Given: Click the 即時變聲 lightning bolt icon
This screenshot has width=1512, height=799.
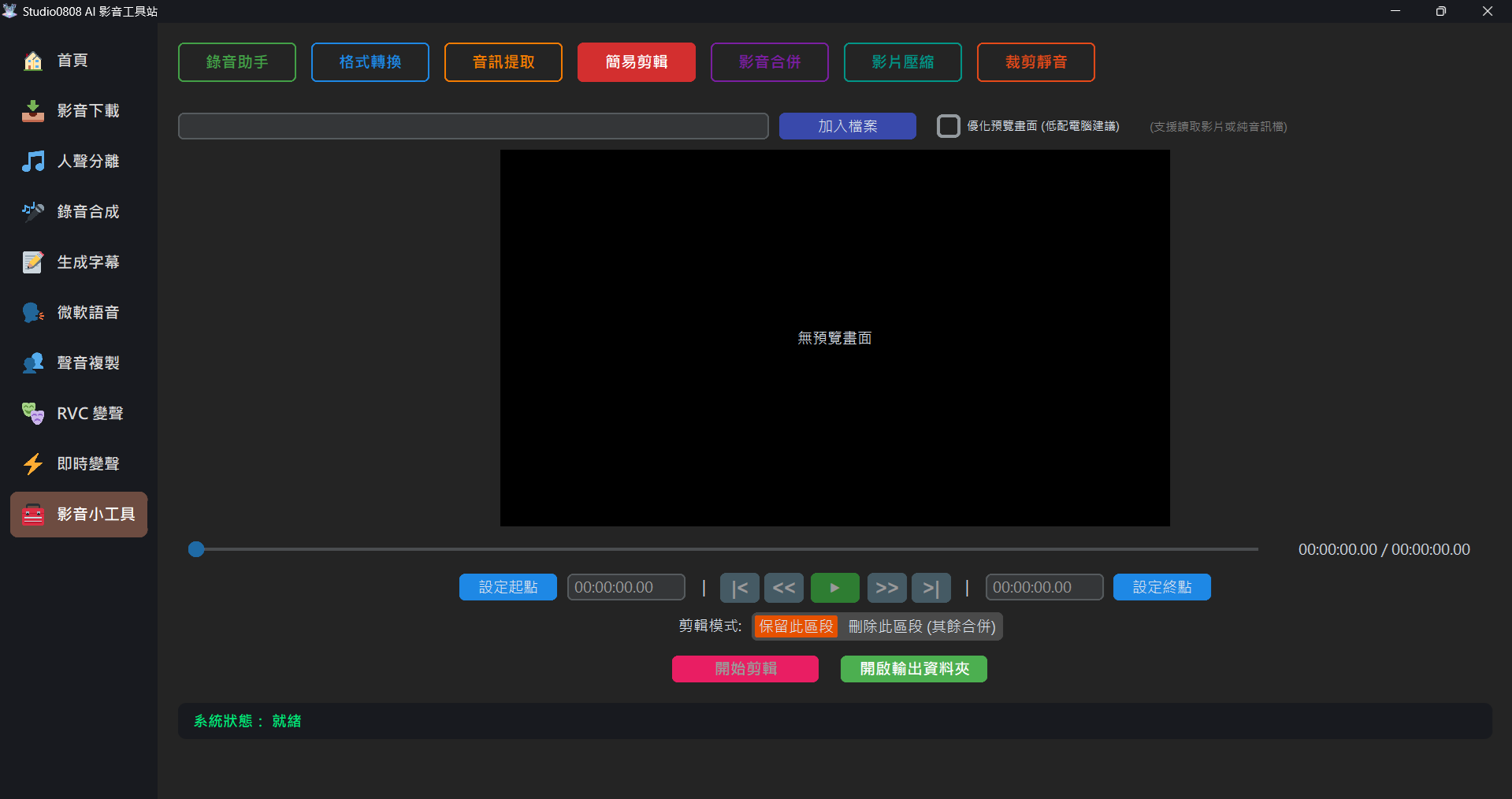Looking at the screenshot, I should pyautogui.click(x=33, y=464).
